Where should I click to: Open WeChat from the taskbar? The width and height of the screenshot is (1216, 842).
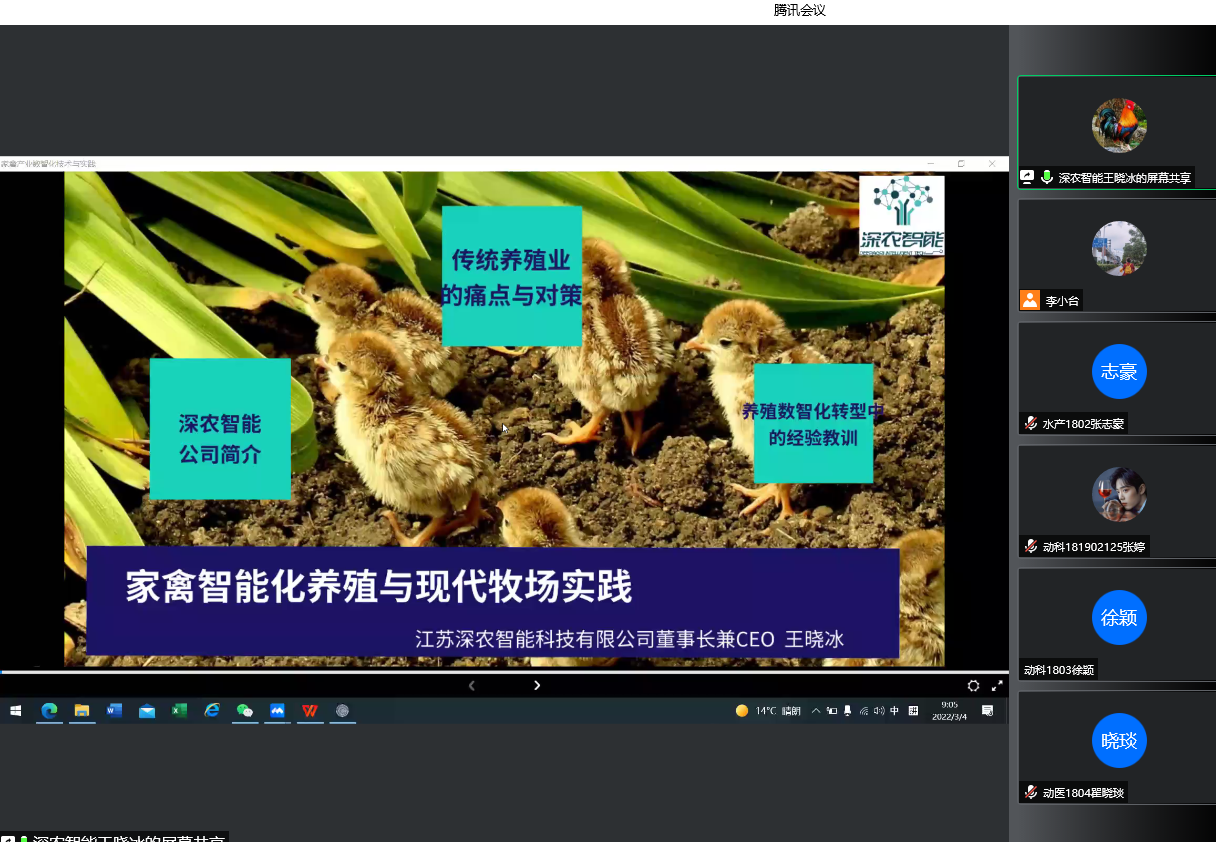[x=245, y=711]
